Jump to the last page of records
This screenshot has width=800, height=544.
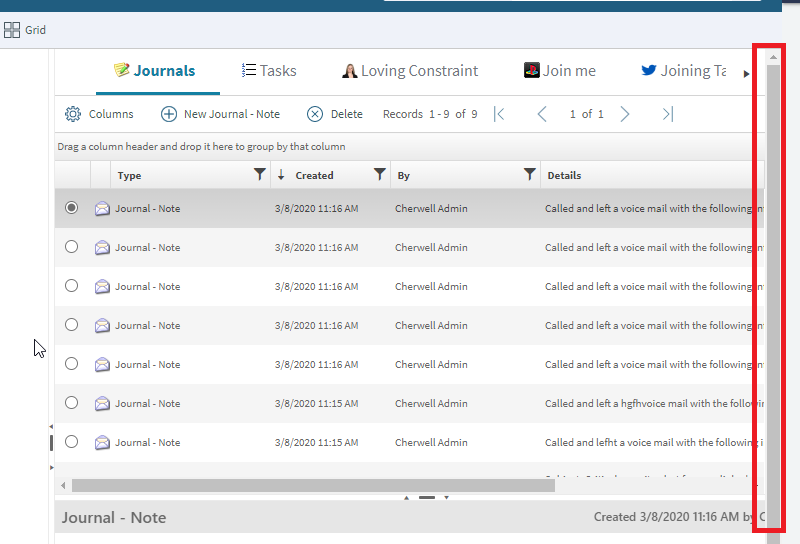667,114
